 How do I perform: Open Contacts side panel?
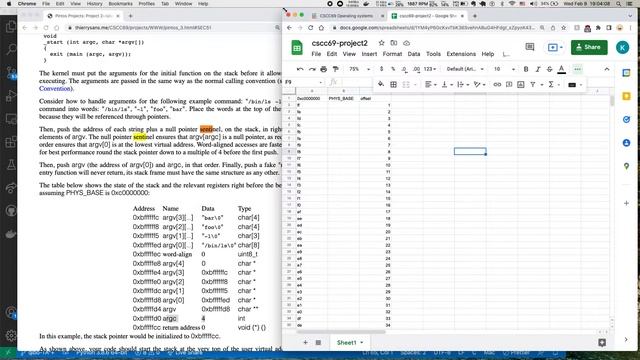627,143
